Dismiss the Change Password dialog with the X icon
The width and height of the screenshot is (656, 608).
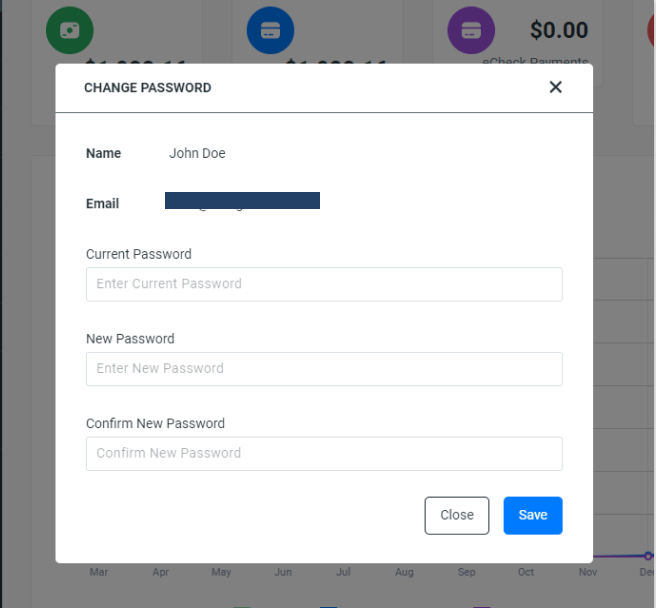(555, 87)
